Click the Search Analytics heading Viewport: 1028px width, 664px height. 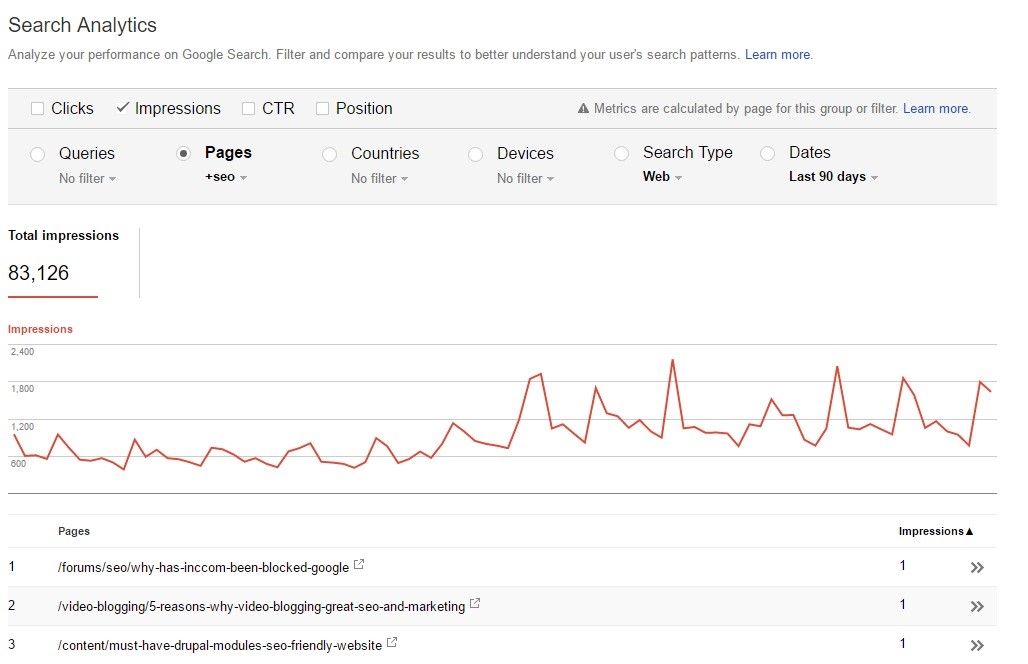(82, 25)
